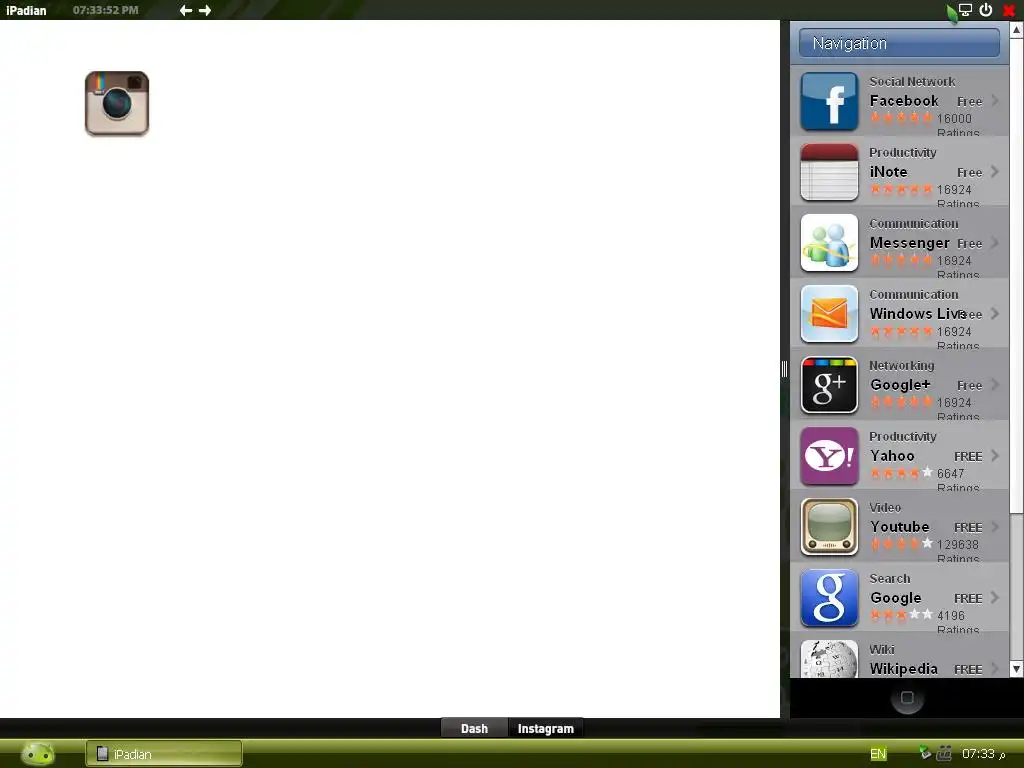Click Yahoo star rating

[901, 473]
